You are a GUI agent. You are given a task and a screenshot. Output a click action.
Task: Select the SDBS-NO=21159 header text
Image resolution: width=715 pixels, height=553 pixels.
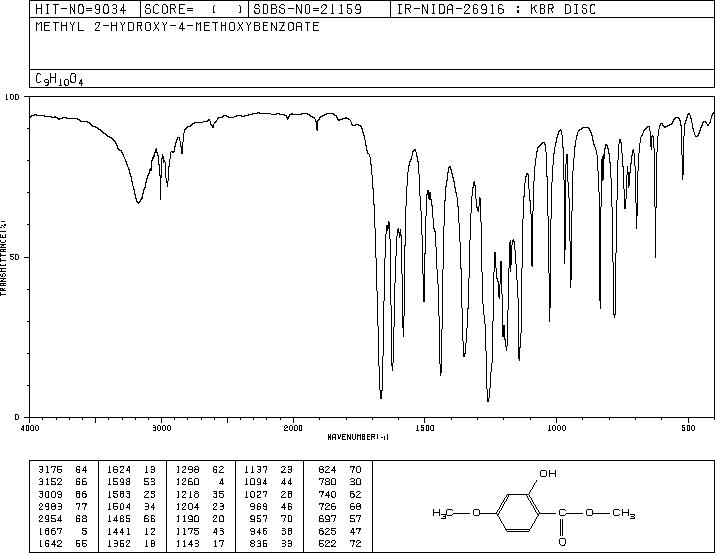pyautogui.click(x=307, y=9)
